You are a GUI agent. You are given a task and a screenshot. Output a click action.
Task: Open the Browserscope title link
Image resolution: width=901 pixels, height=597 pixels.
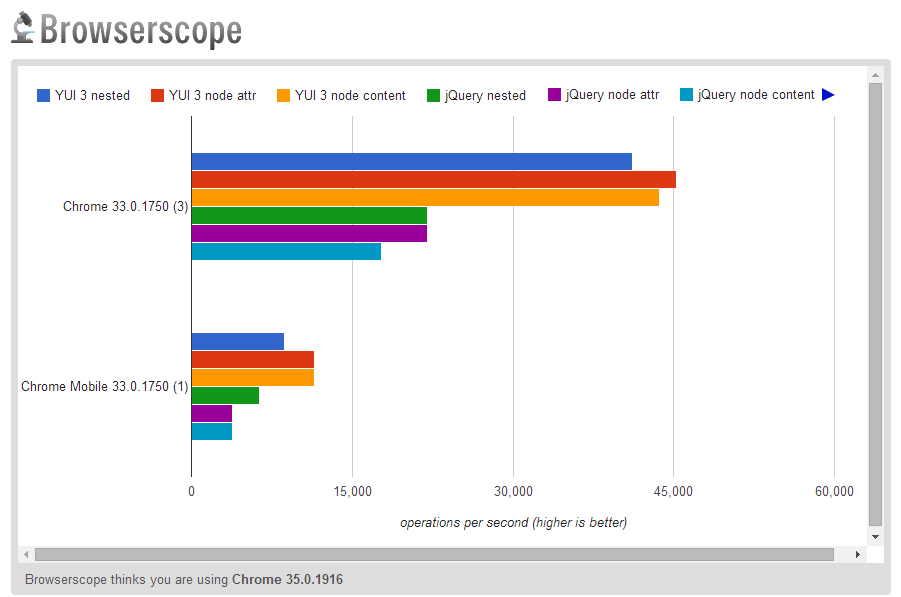(x=141, y=29)
